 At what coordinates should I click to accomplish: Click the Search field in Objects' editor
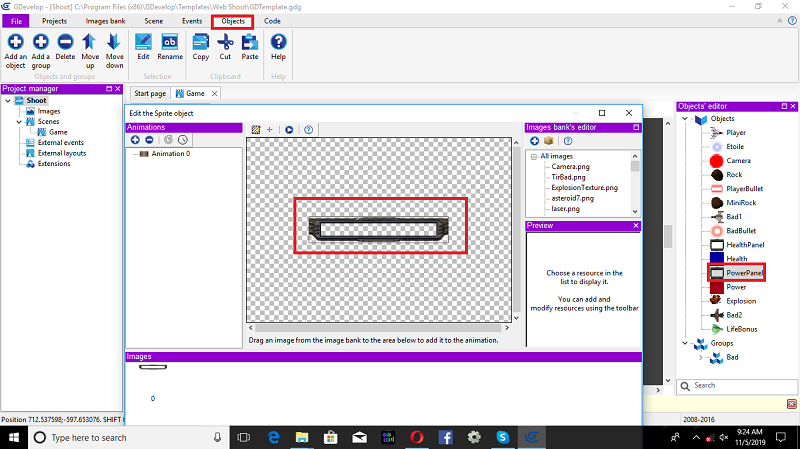coord(737,386)
